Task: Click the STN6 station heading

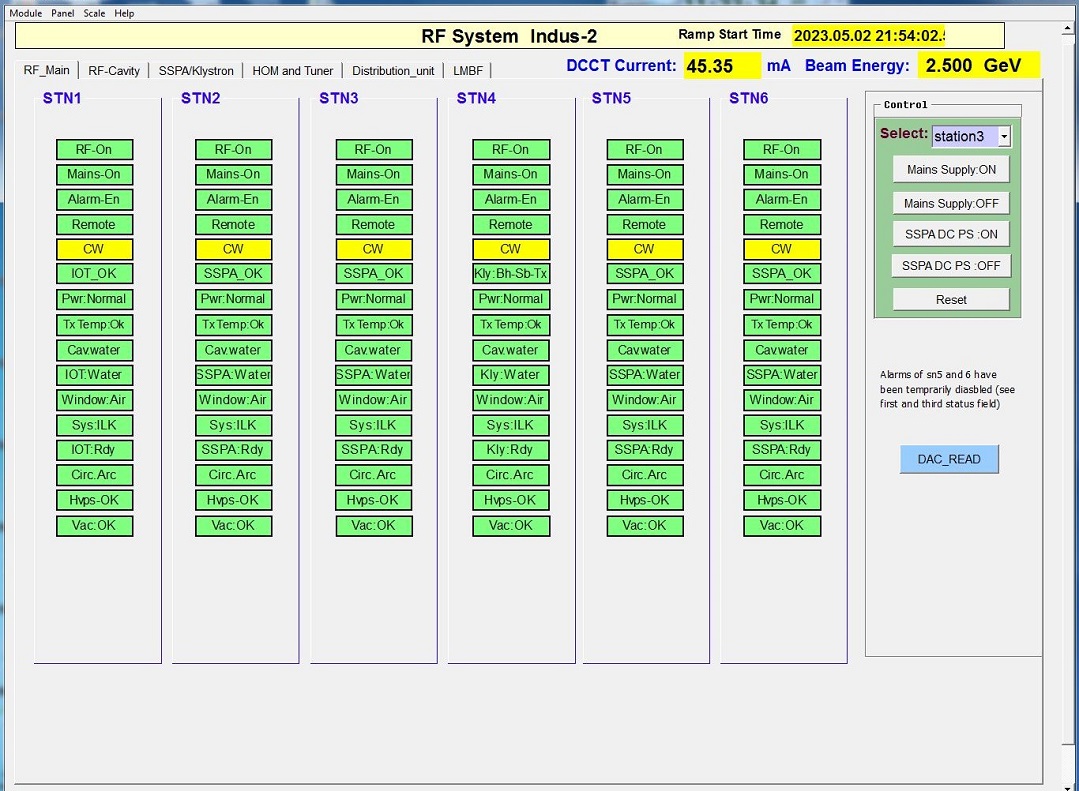Action: pos(749,98)
